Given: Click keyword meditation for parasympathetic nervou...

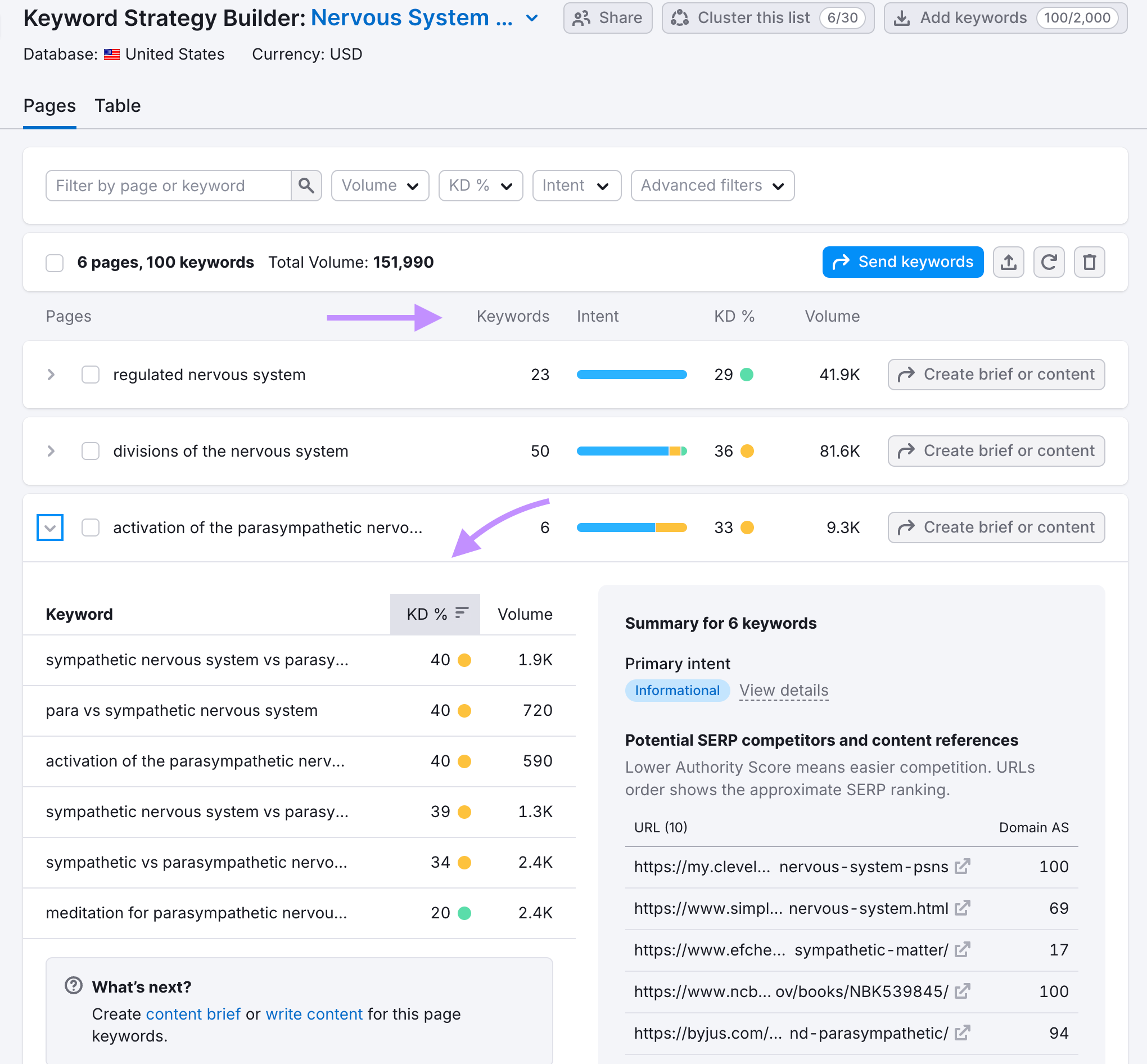Looking at the screenshot, I should point(196,913).
